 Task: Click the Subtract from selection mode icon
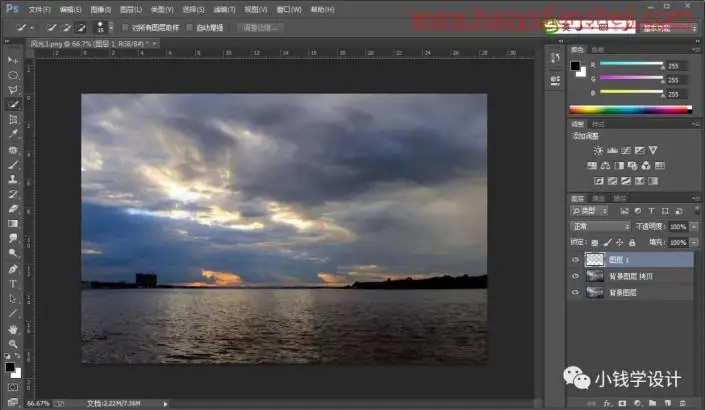(x=81, y=28)
